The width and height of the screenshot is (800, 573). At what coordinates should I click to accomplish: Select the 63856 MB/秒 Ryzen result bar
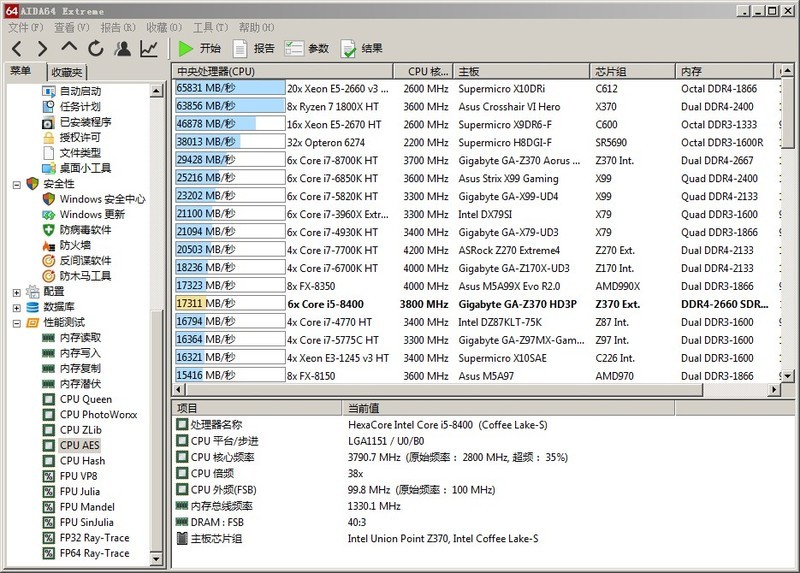230,106
